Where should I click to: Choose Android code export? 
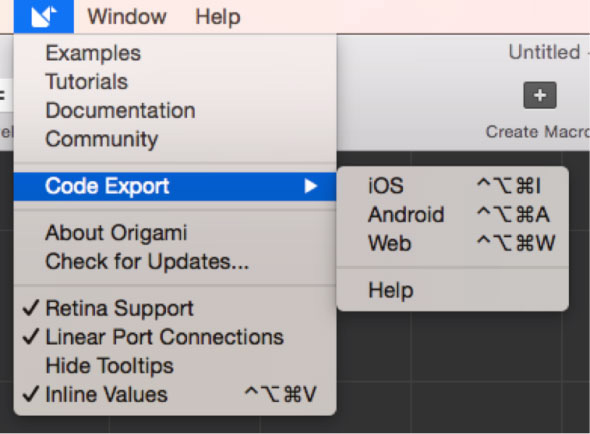point(453,215)
